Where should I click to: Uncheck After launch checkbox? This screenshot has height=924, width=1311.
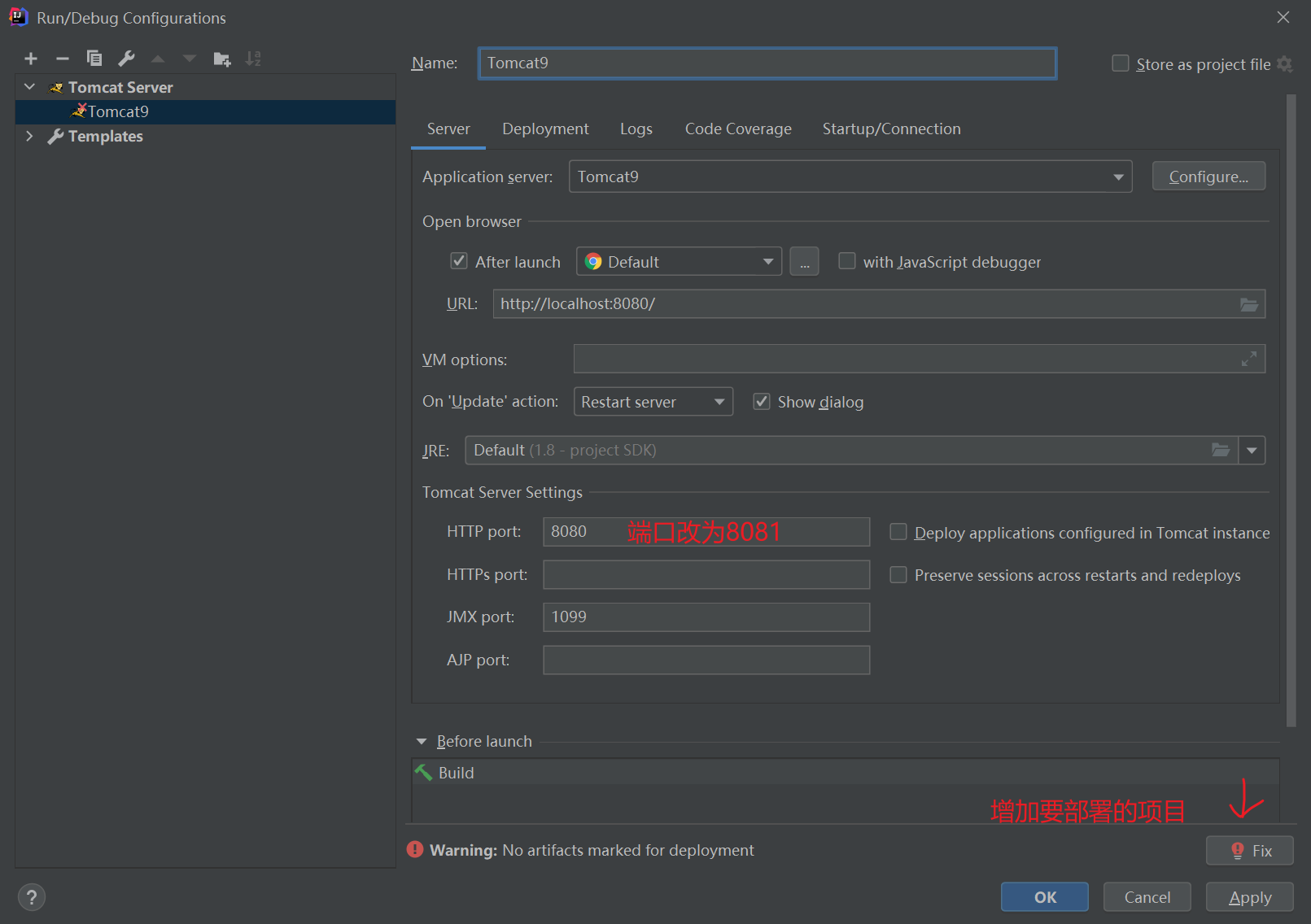coord(459,261)
